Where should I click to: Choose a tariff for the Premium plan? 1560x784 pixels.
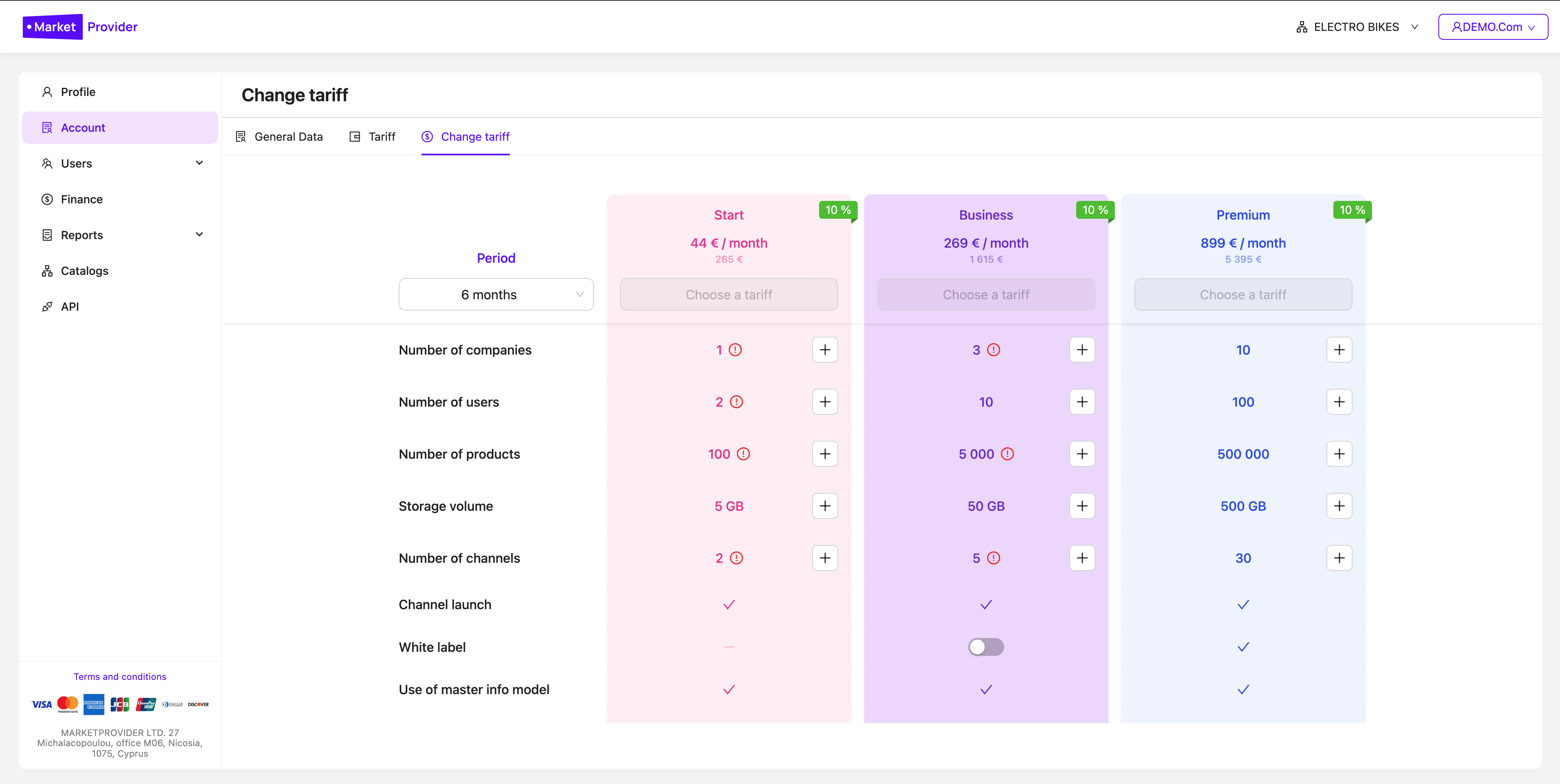point(1243,294)
